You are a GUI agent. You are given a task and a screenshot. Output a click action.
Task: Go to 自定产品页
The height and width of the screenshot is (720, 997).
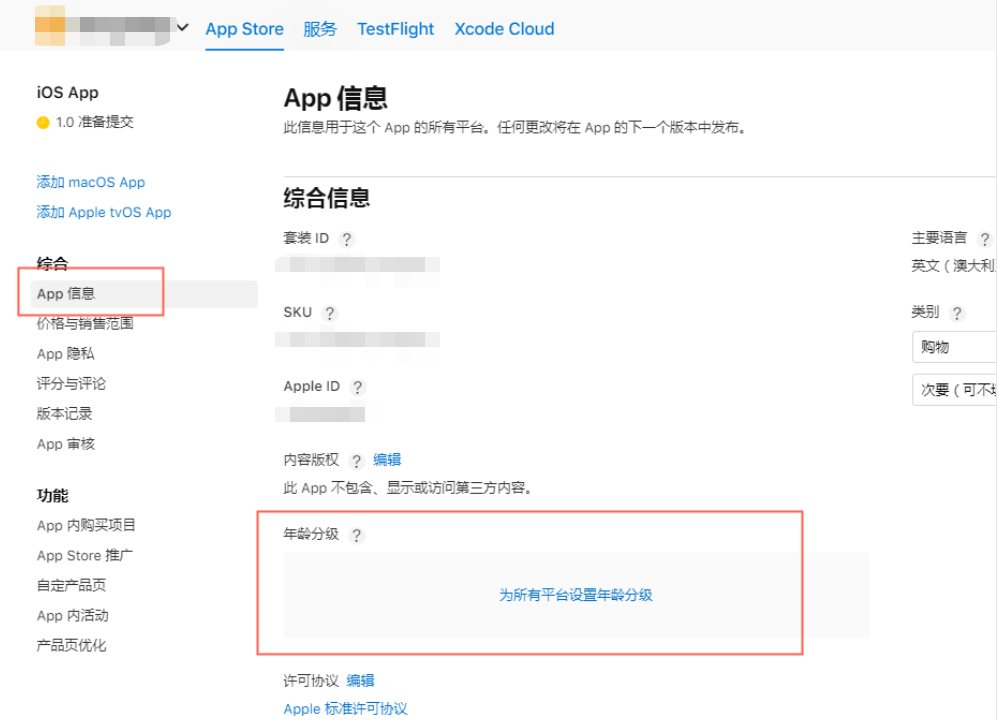point(71,585)
